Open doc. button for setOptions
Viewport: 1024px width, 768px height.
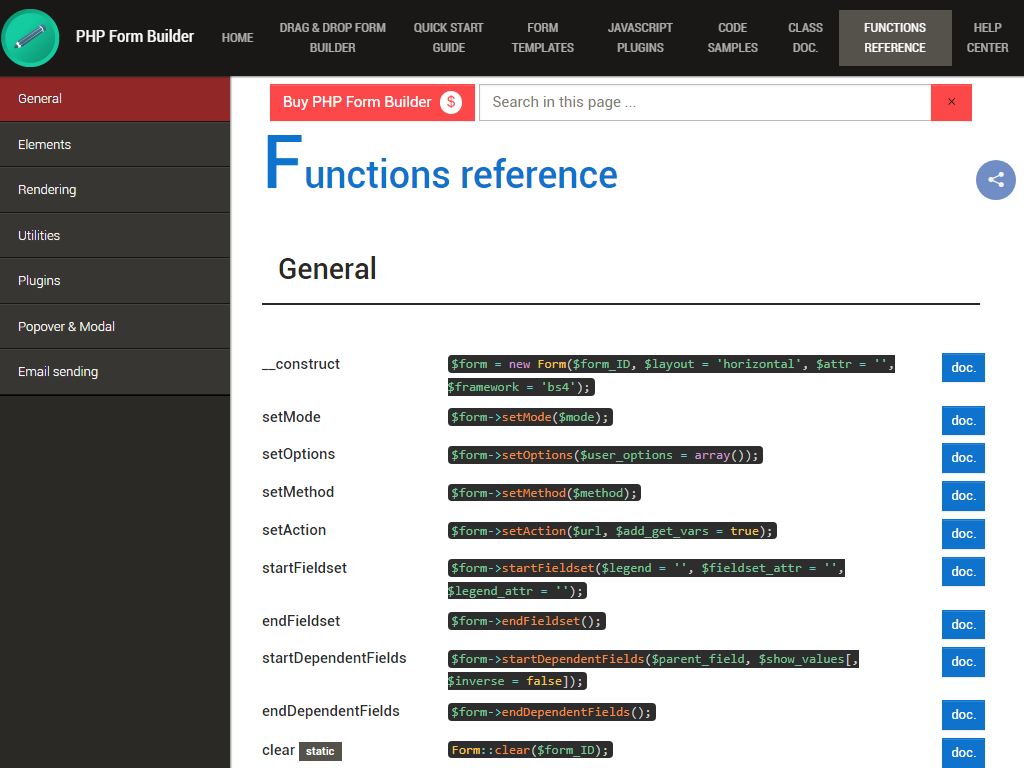coord(963,458)
